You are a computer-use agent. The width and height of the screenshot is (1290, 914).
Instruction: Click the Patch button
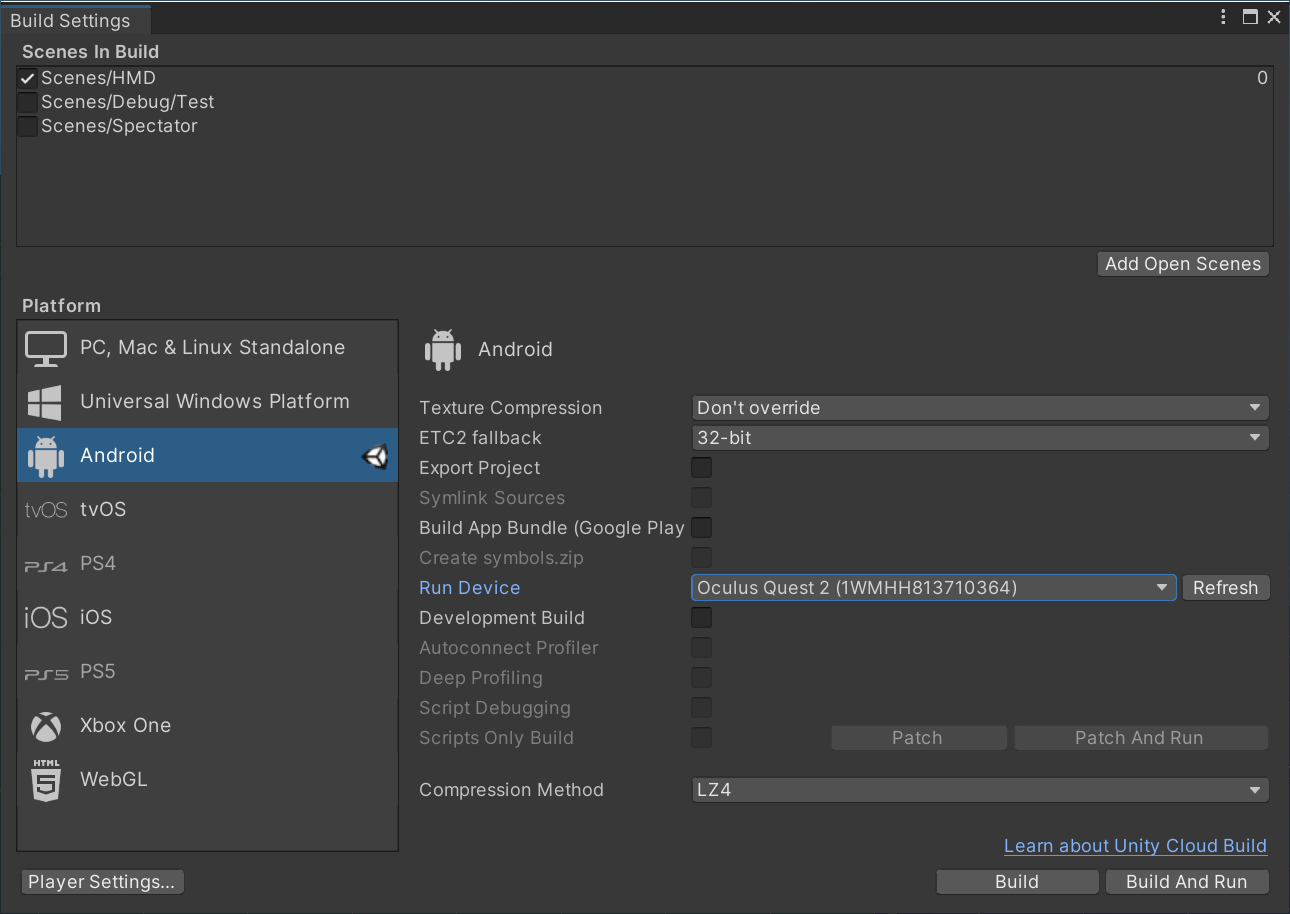coord(918,738)
